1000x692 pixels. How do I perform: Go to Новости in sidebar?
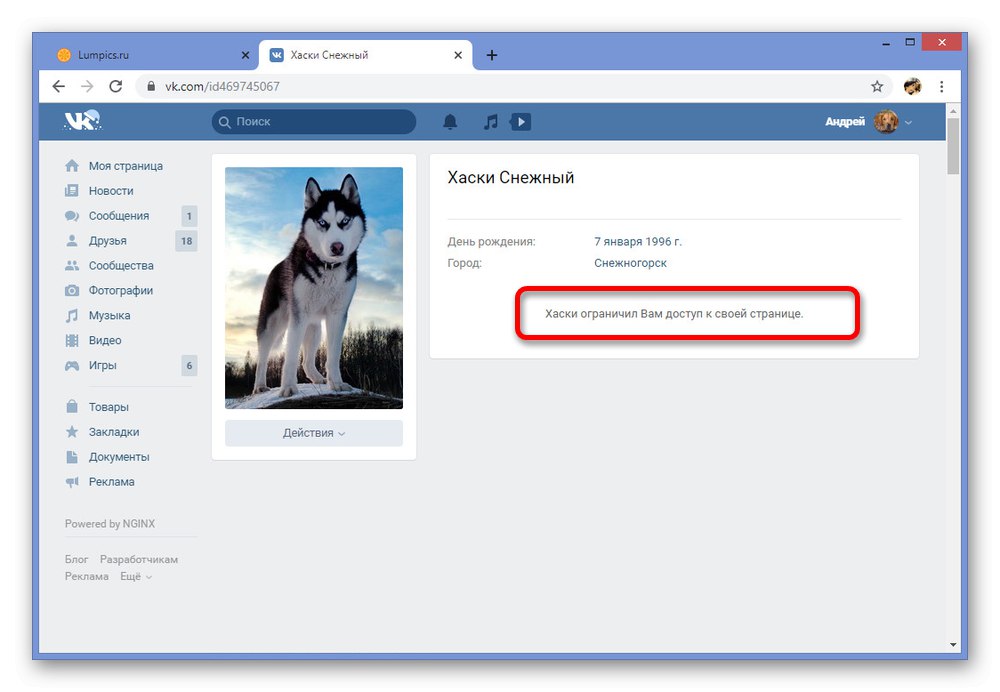tap(111, 191)
